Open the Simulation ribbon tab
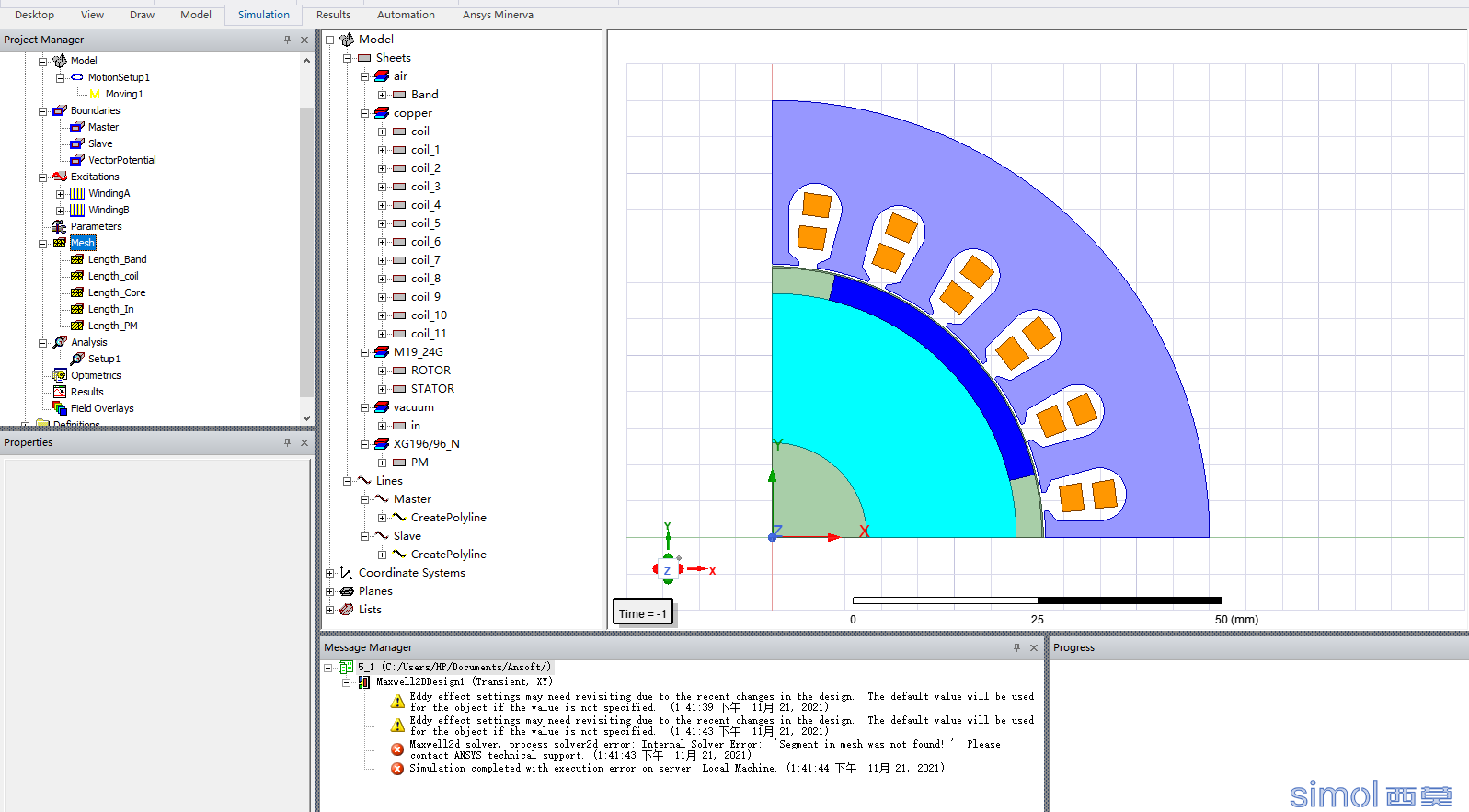This screenshot has height=812, width=1469. [x=263, y=15]
